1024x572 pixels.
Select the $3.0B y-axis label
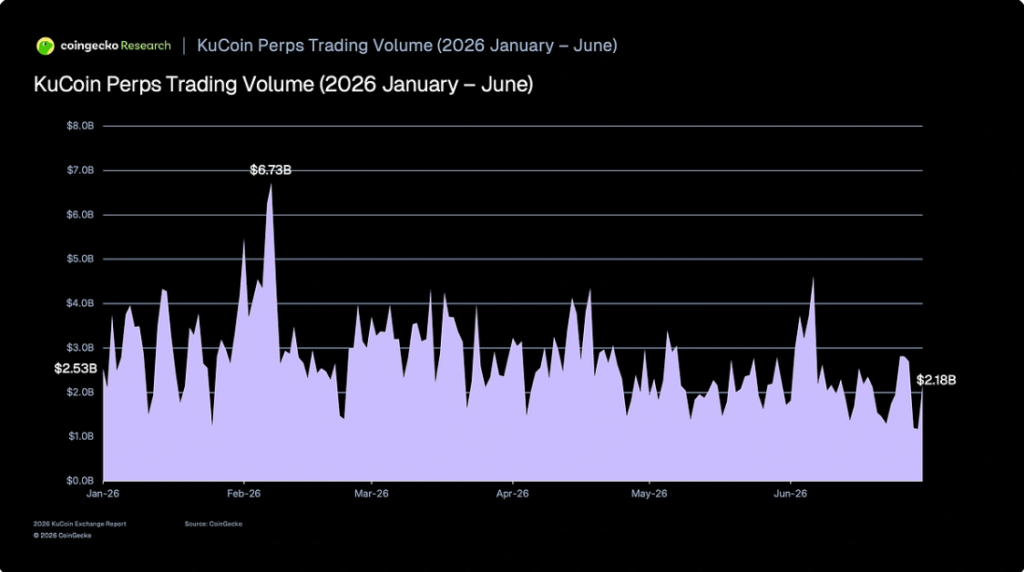tap(80, 347)
